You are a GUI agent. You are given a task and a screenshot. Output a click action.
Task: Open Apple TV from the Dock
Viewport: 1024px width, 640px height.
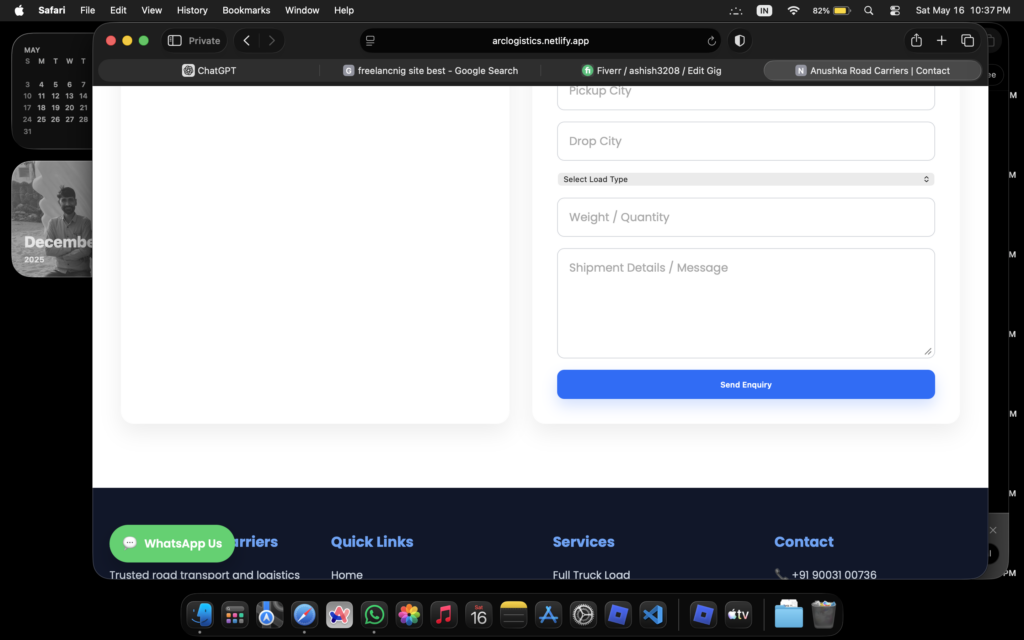point(738,615)
